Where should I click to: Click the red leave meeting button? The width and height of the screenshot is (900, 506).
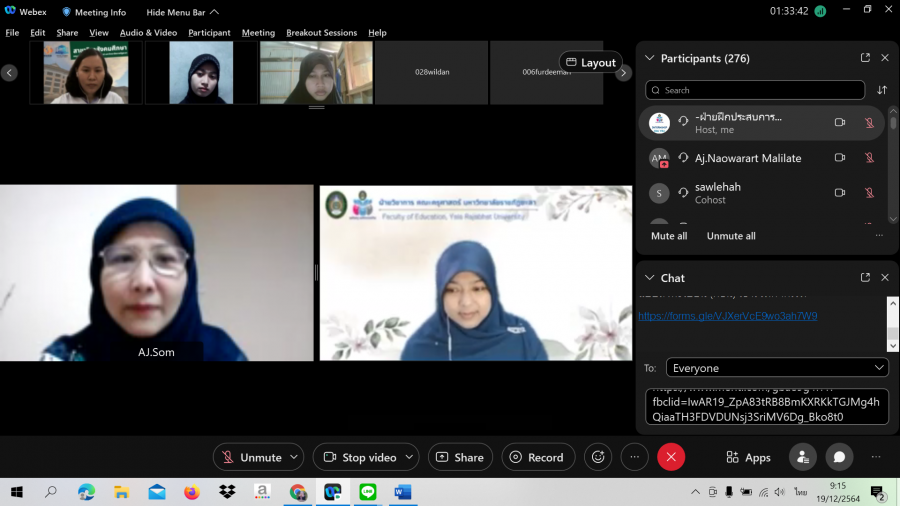coord(670,457)
